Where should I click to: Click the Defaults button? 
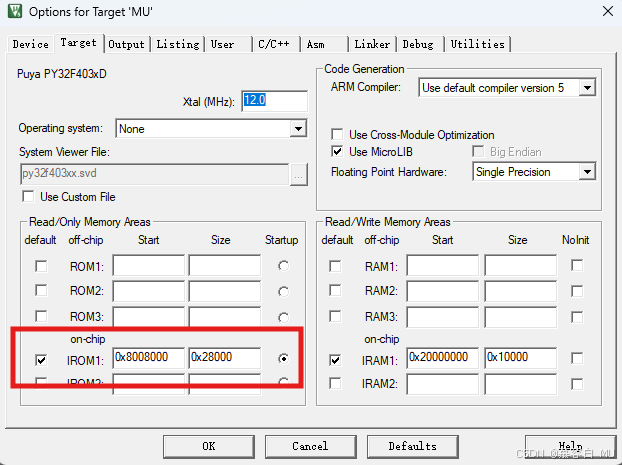pos(413,446)
